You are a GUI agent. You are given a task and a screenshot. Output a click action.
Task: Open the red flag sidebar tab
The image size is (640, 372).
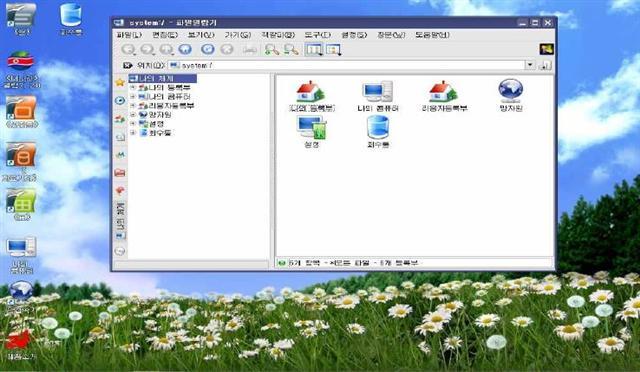[x=120, y=191]
